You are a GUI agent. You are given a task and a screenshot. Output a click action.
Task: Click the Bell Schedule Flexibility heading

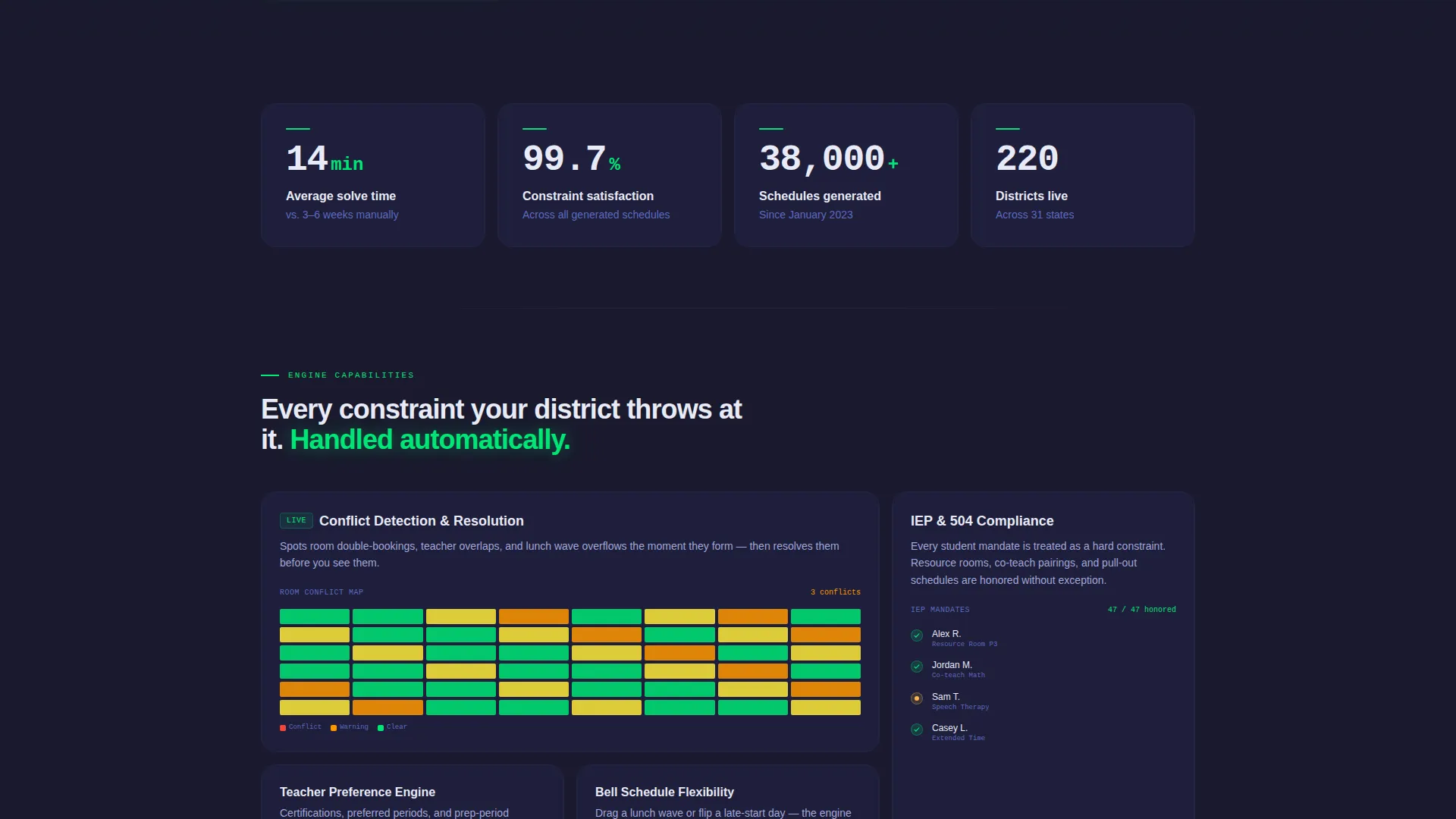coord(664,792)
